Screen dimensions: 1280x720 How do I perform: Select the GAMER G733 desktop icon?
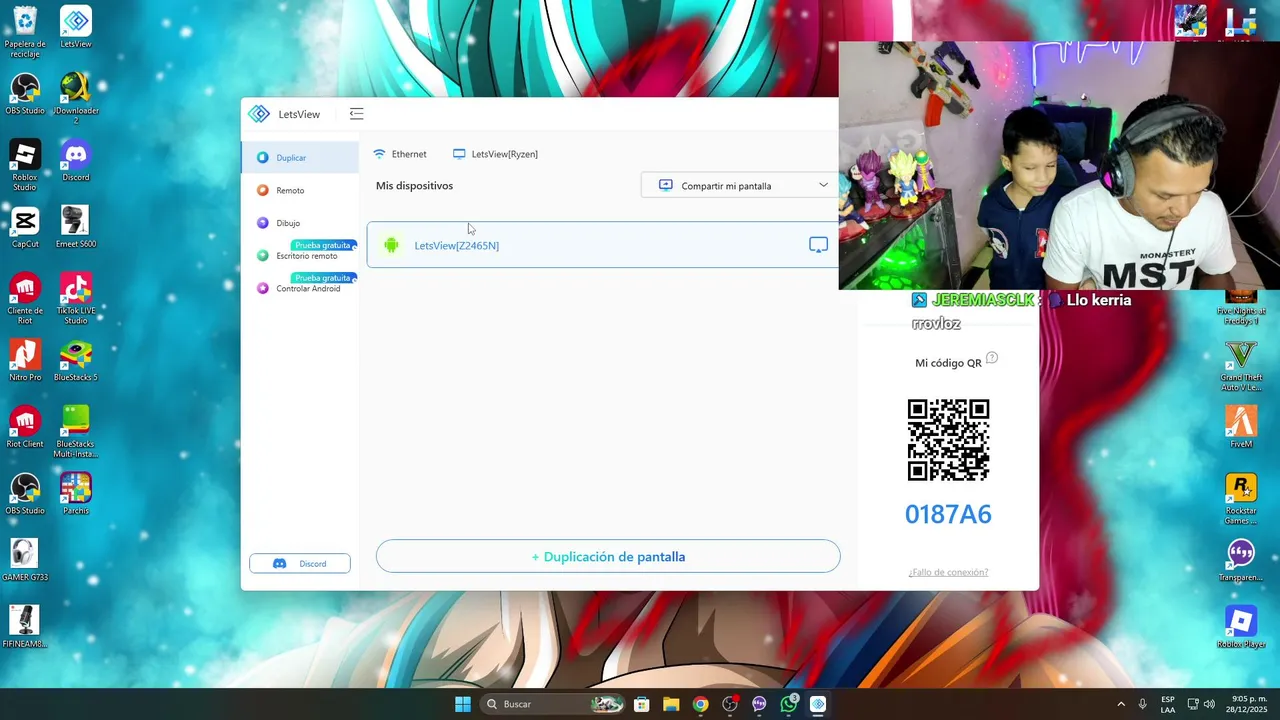(x=24, y=560)
